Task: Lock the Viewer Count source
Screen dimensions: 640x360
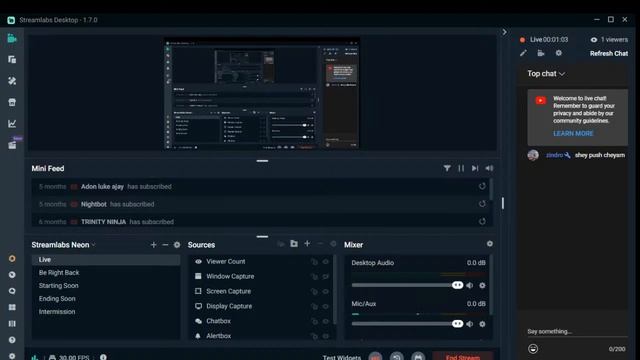Action: pyautogui.click(x=314, y=262)
